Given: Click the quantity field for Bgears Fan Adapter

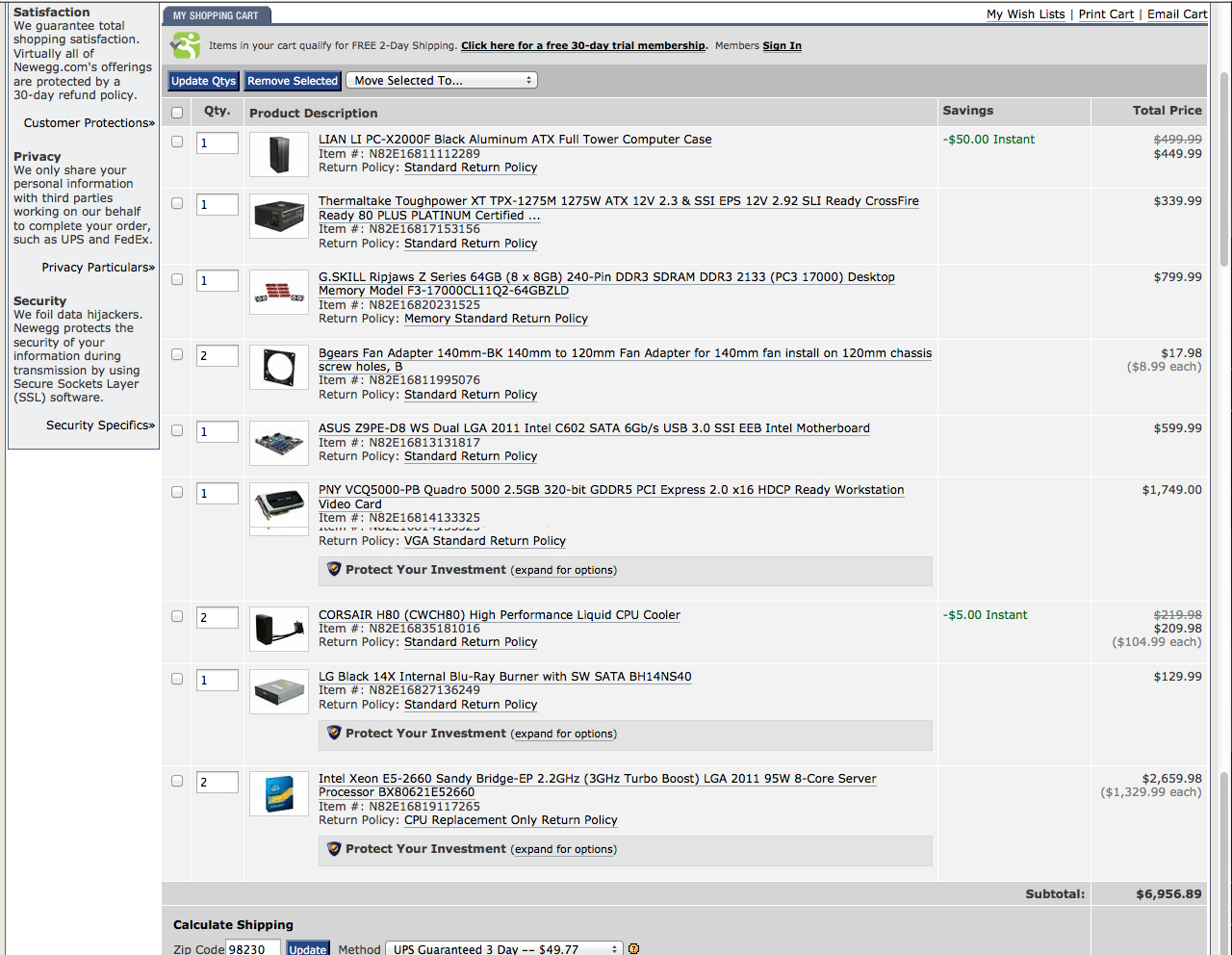Looking at the screenshot, I should pos(218,356).
